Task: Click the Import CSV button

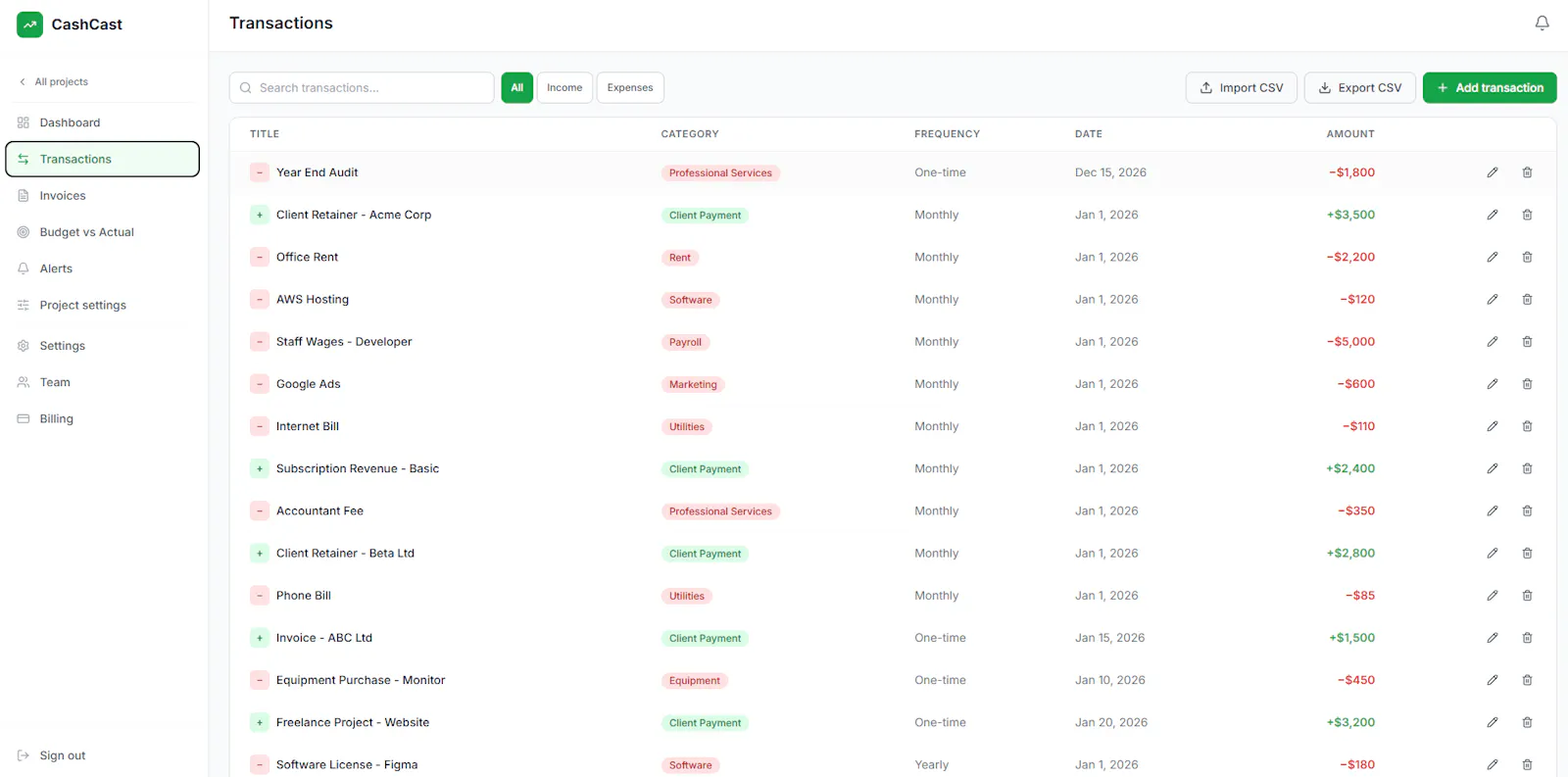Action: [1242, 87]
